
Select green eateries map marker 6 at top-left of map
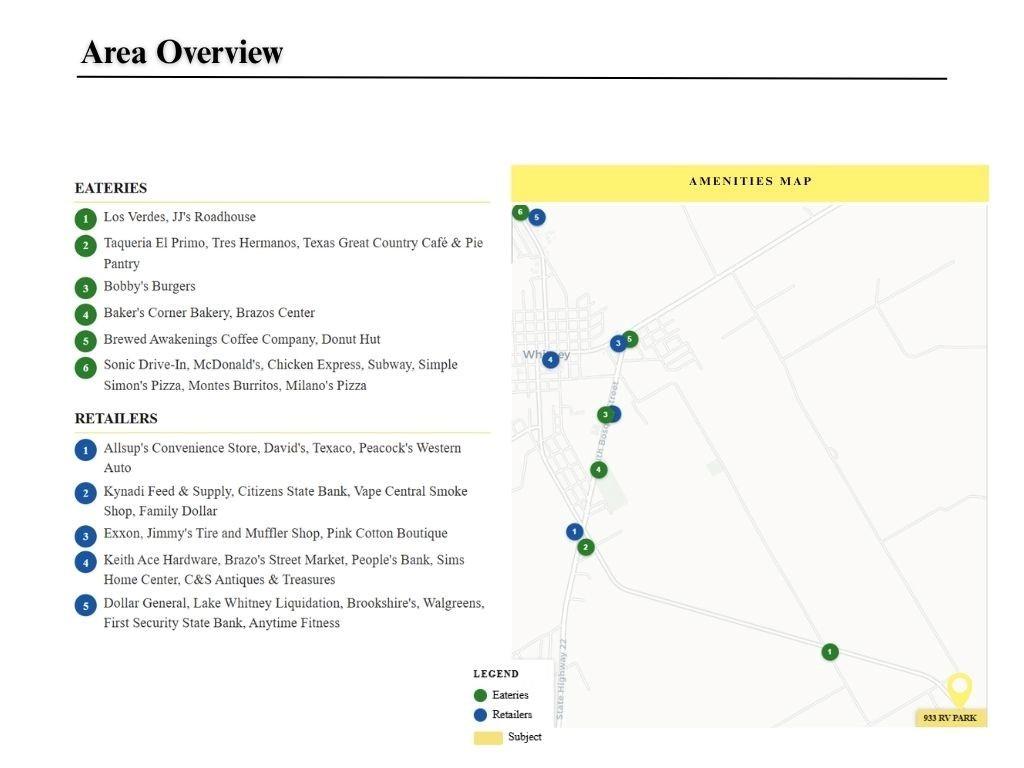click(x=520, y=212)
